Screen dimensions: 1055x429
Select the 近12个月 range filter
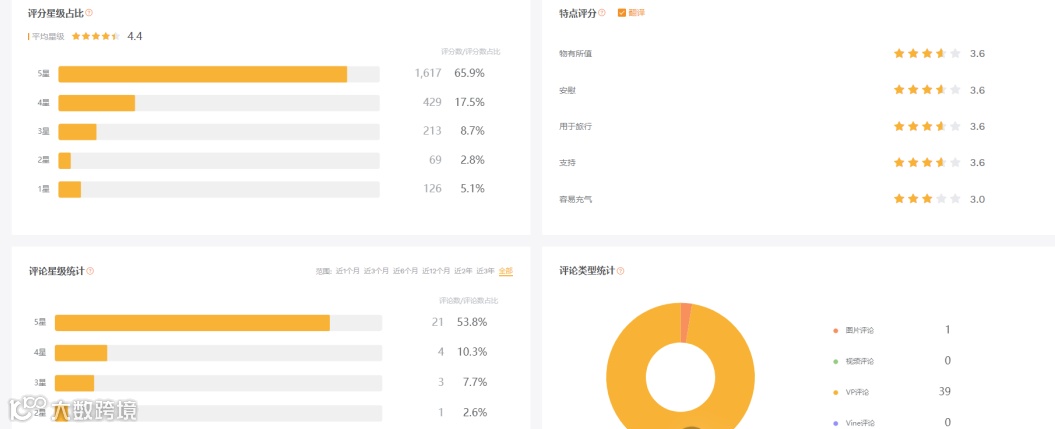click(x=436, y=272)
